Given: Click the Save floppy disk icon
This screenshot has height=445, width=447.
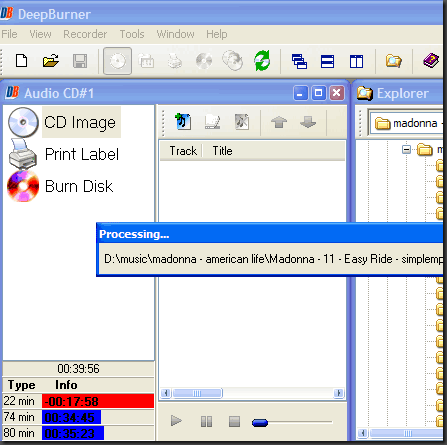Looking at the screenshot, I should point(80,61).
